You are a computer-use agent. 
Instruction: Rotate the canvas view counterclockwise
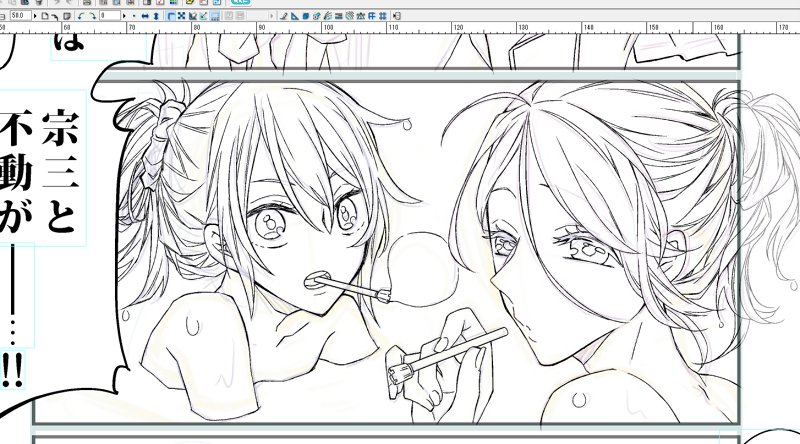click(x=81, y=16)
